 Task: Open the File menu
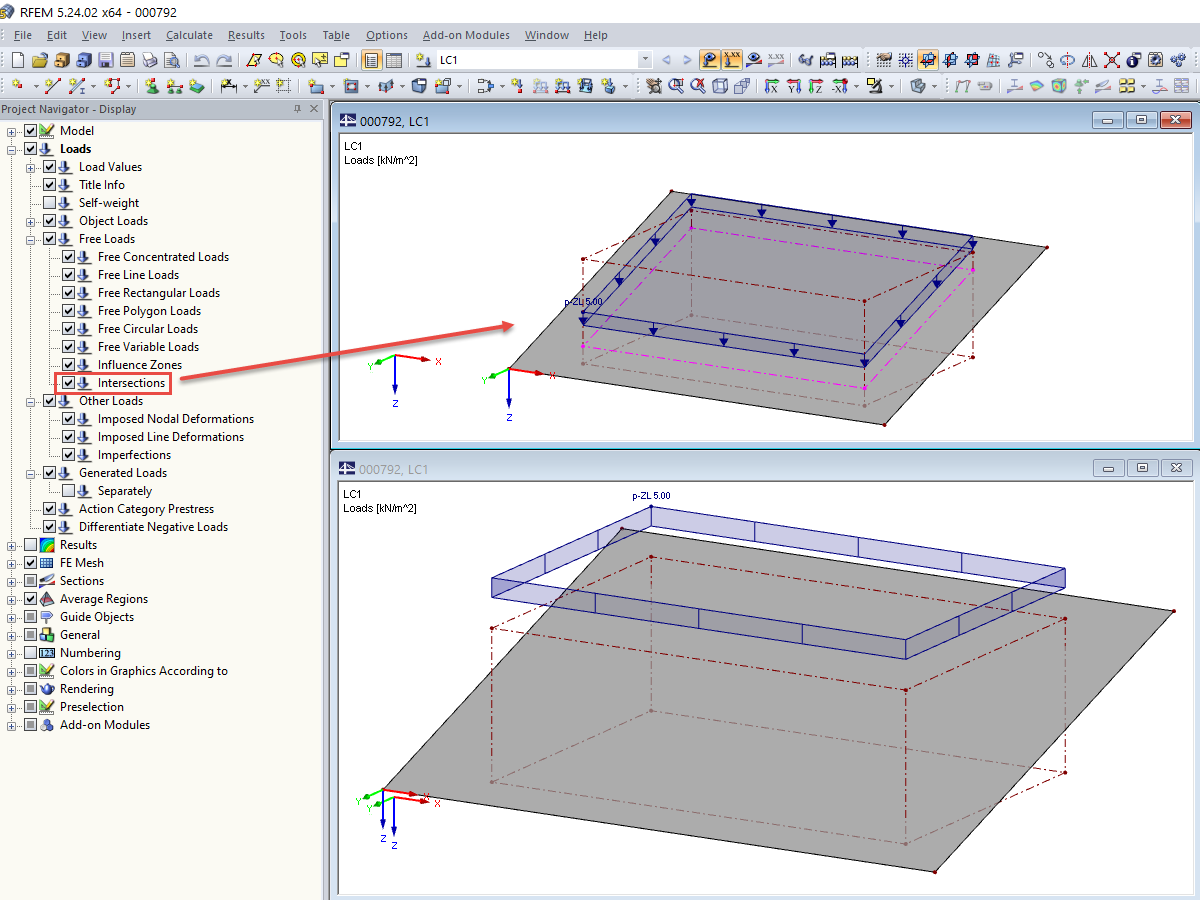coord(23,35)
